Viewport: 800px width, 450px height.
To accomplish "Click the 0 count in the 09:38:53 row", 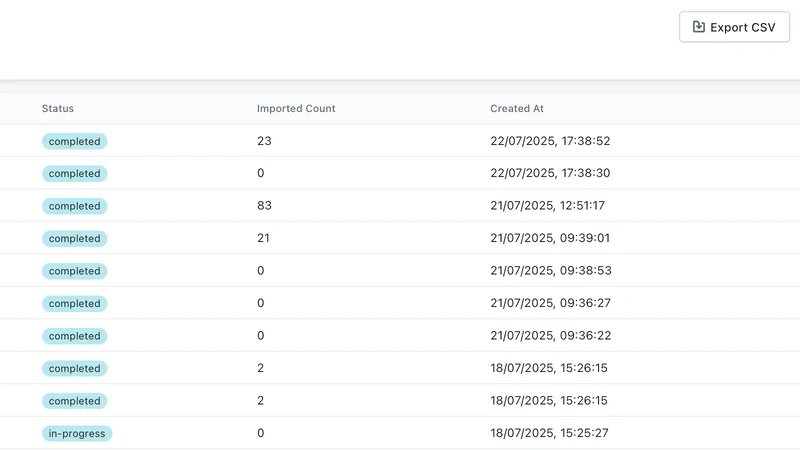I will click(x=261, y=270).
